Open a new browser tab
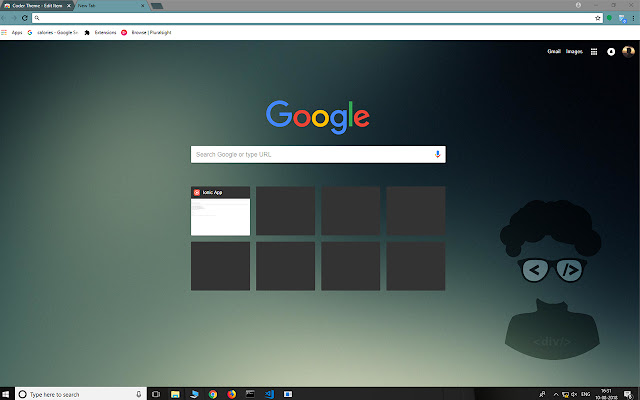This screenshot has width=640, height=400. click(x=157, y=6)
